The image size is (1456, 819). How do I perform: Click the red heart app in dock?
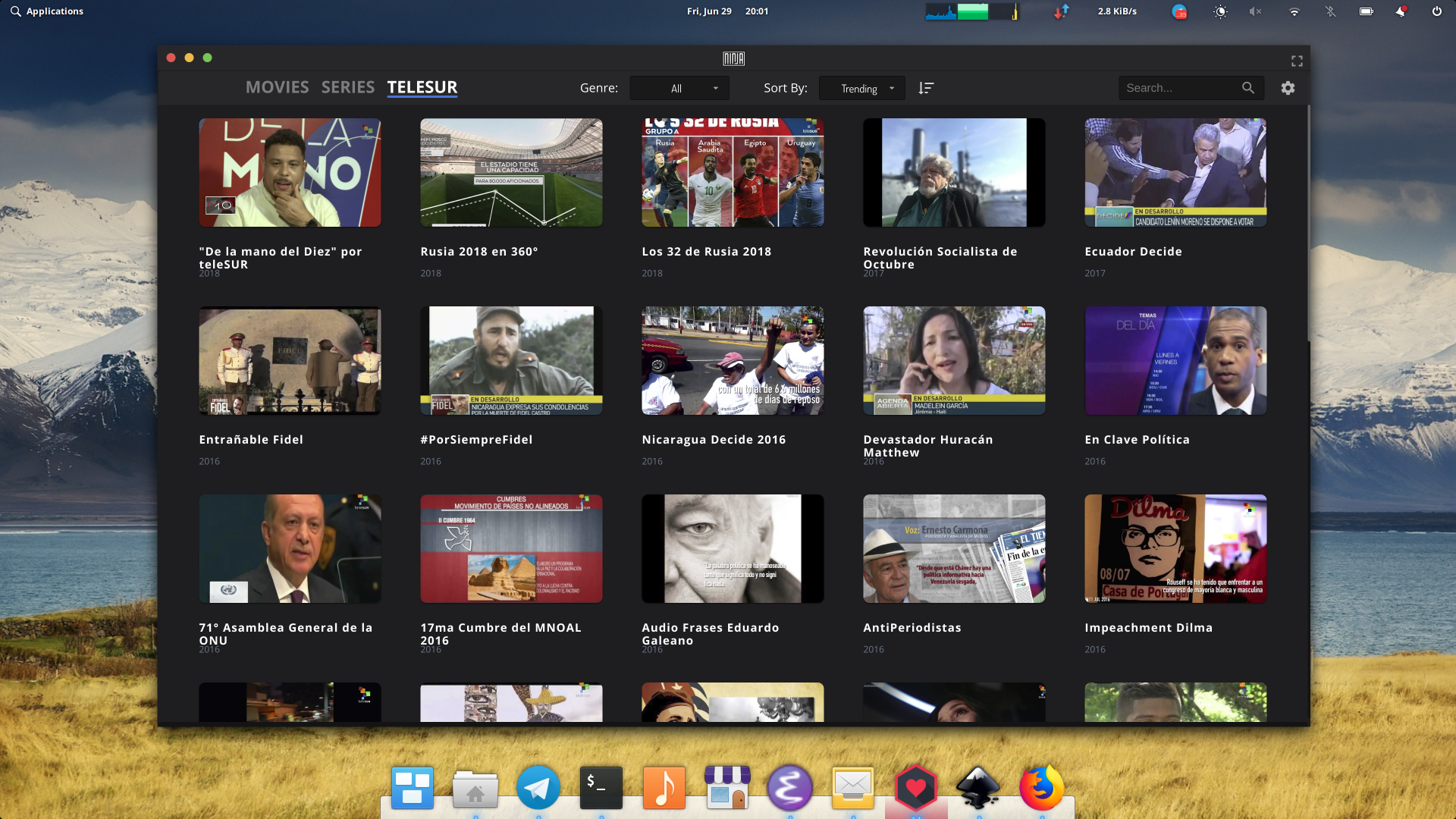[916, 787]
